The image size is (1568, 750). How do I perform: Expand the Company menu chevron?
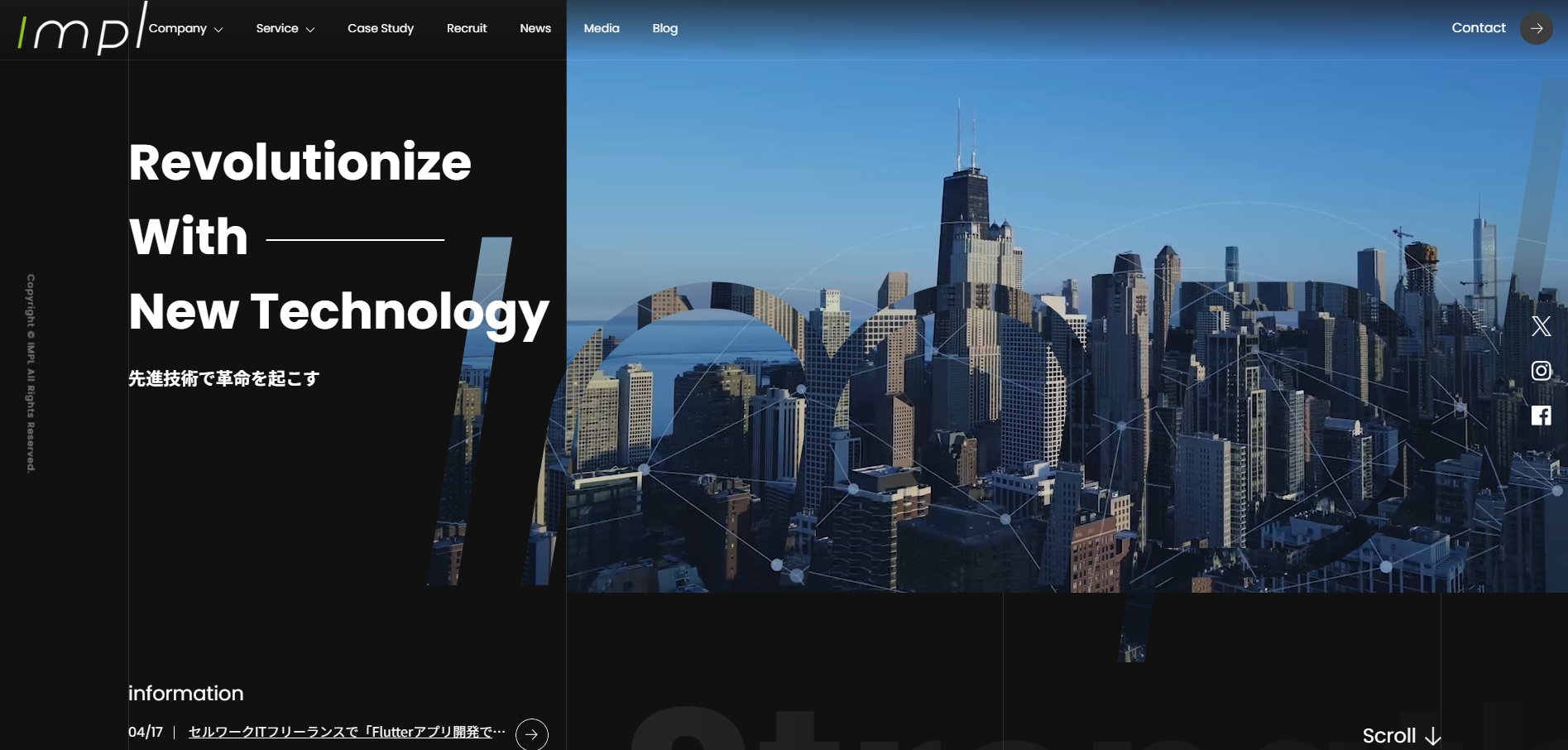(218, 30)
